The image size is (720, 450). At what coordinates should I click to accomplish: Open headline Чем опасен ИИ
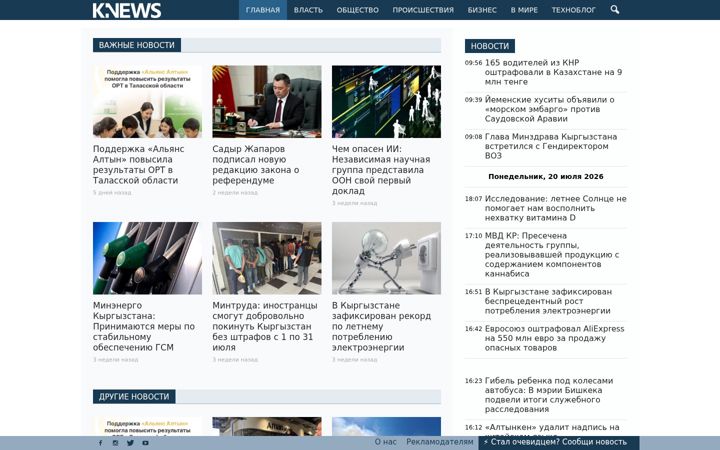pyautogui.click(x=381, y=170)
